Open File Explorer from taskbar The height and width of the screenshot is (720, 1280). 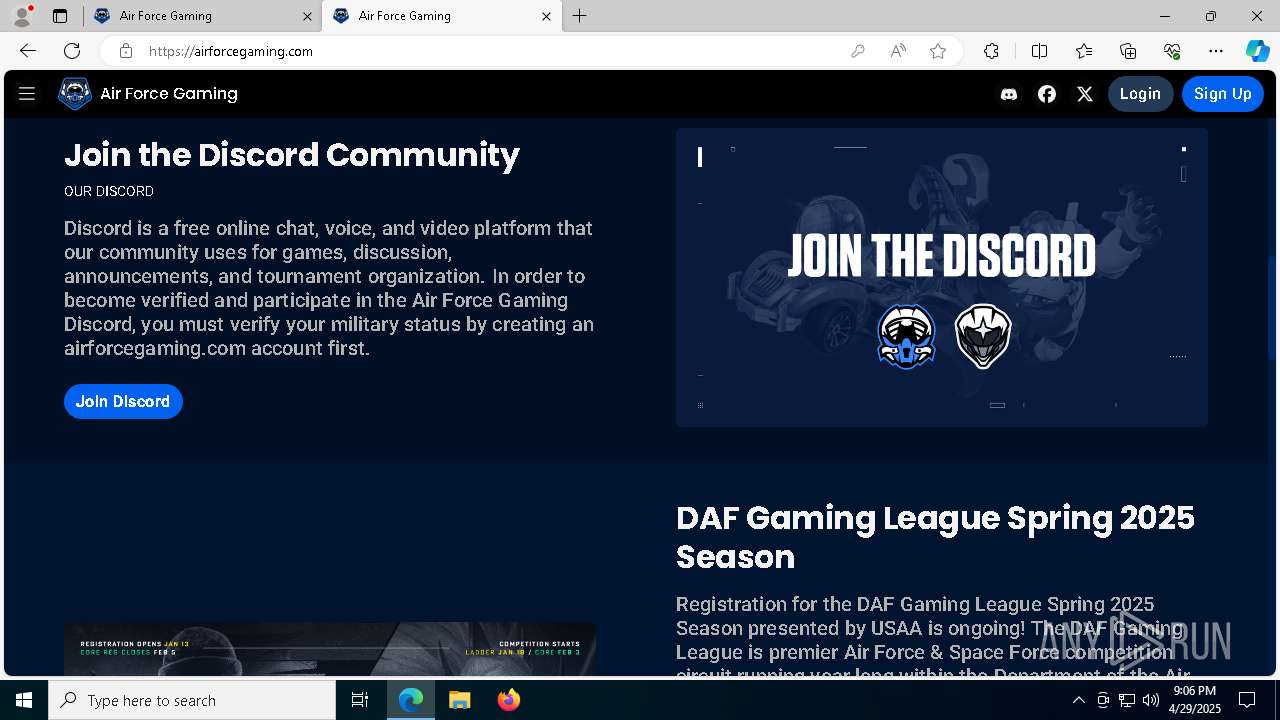[x=459, y=700]
